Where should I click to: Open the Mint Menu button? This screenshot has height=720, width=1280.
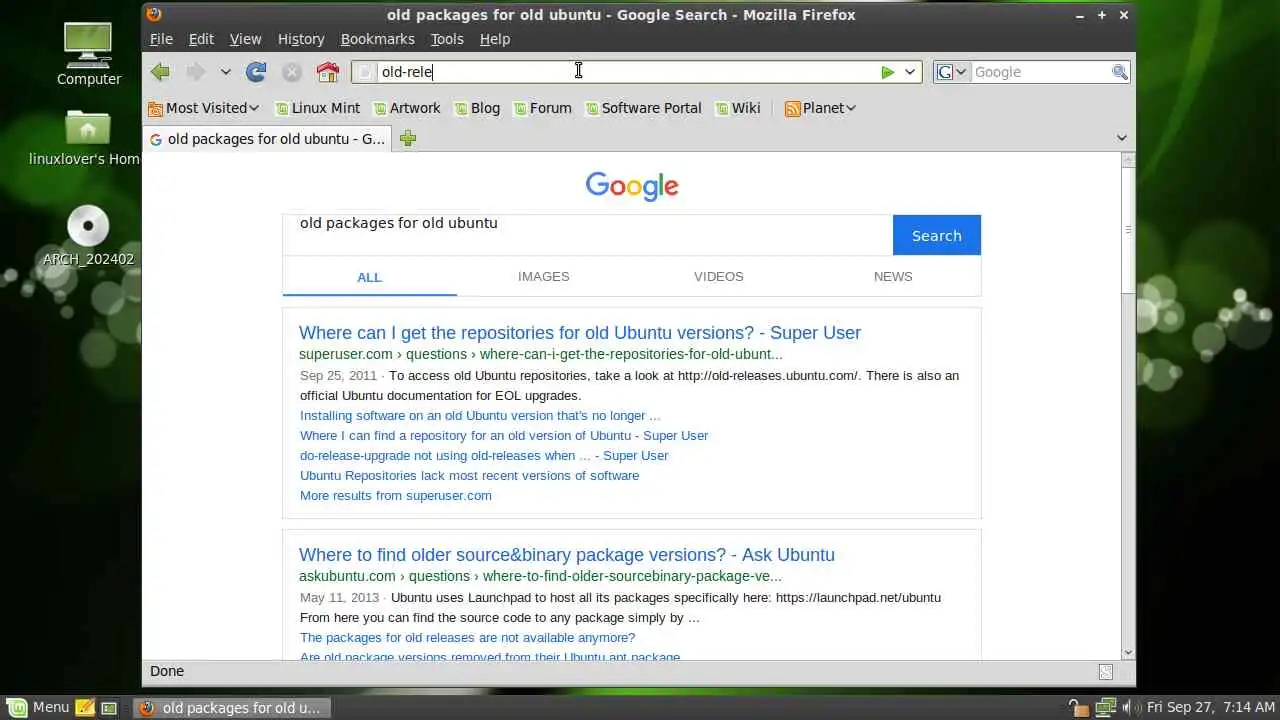(x=37, y=707)
